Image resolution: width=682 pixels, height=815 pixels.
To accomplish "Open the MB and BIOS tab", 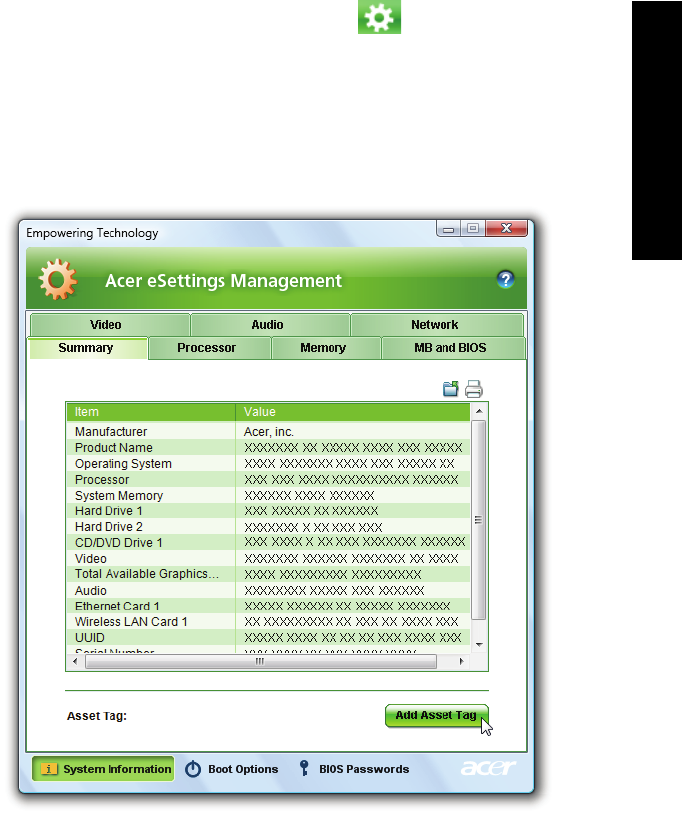I will tap(453, 348).
